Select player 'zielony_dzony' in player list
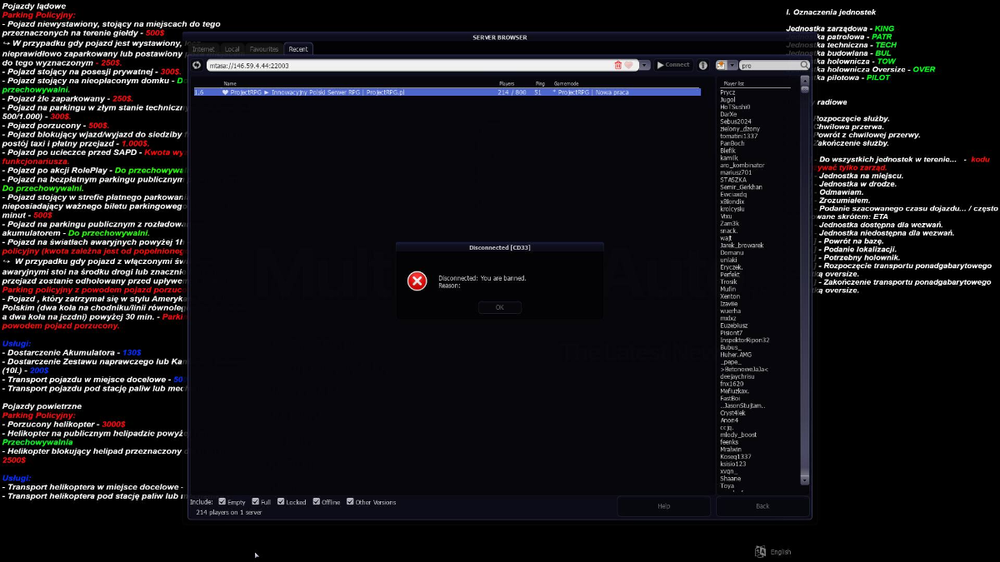1000x562 pixels. point(740,129)
